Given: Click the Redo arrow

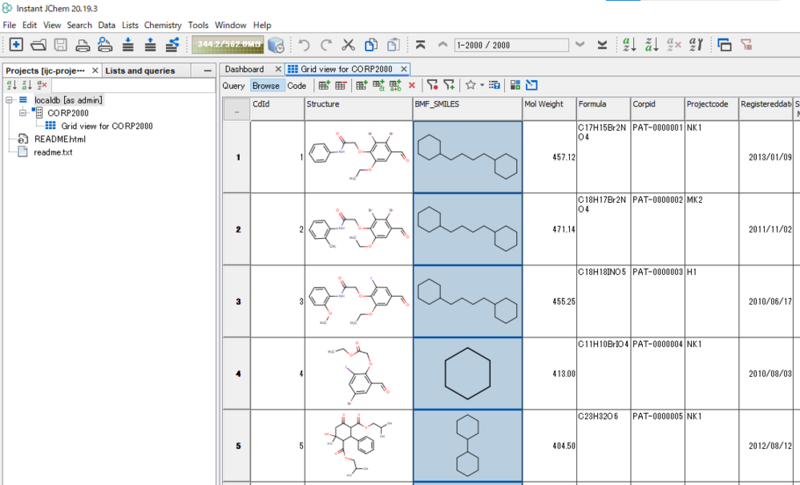Looking at the screenshot, I should [x=326, y=45].
